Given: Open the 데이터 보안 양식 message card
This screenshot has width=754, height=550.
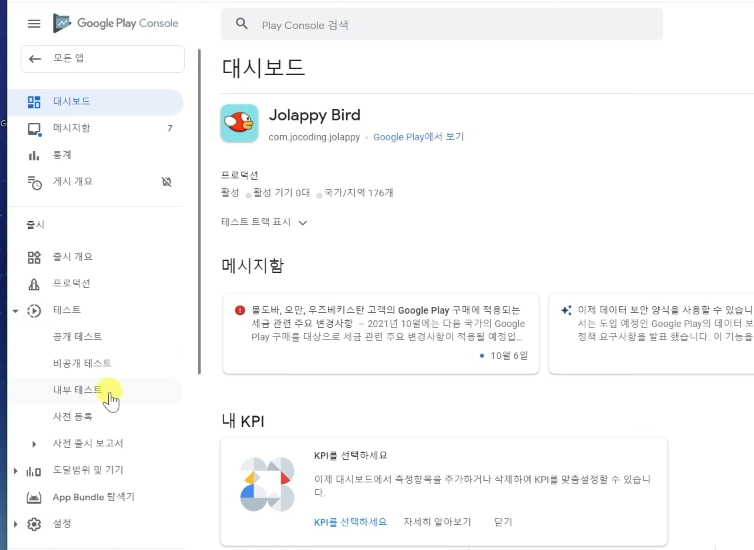Looking at the screenshot, I should tap(652, 334).
